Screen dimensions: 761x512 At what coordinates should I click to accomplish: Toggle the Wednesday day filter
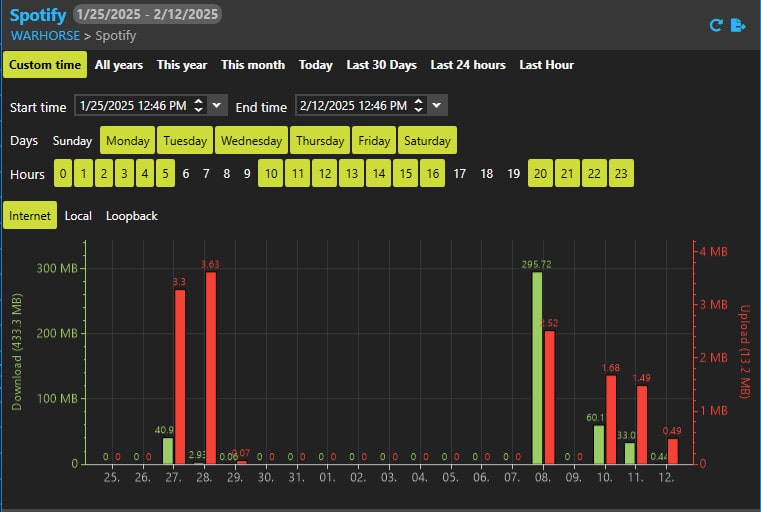coord(251,140)
